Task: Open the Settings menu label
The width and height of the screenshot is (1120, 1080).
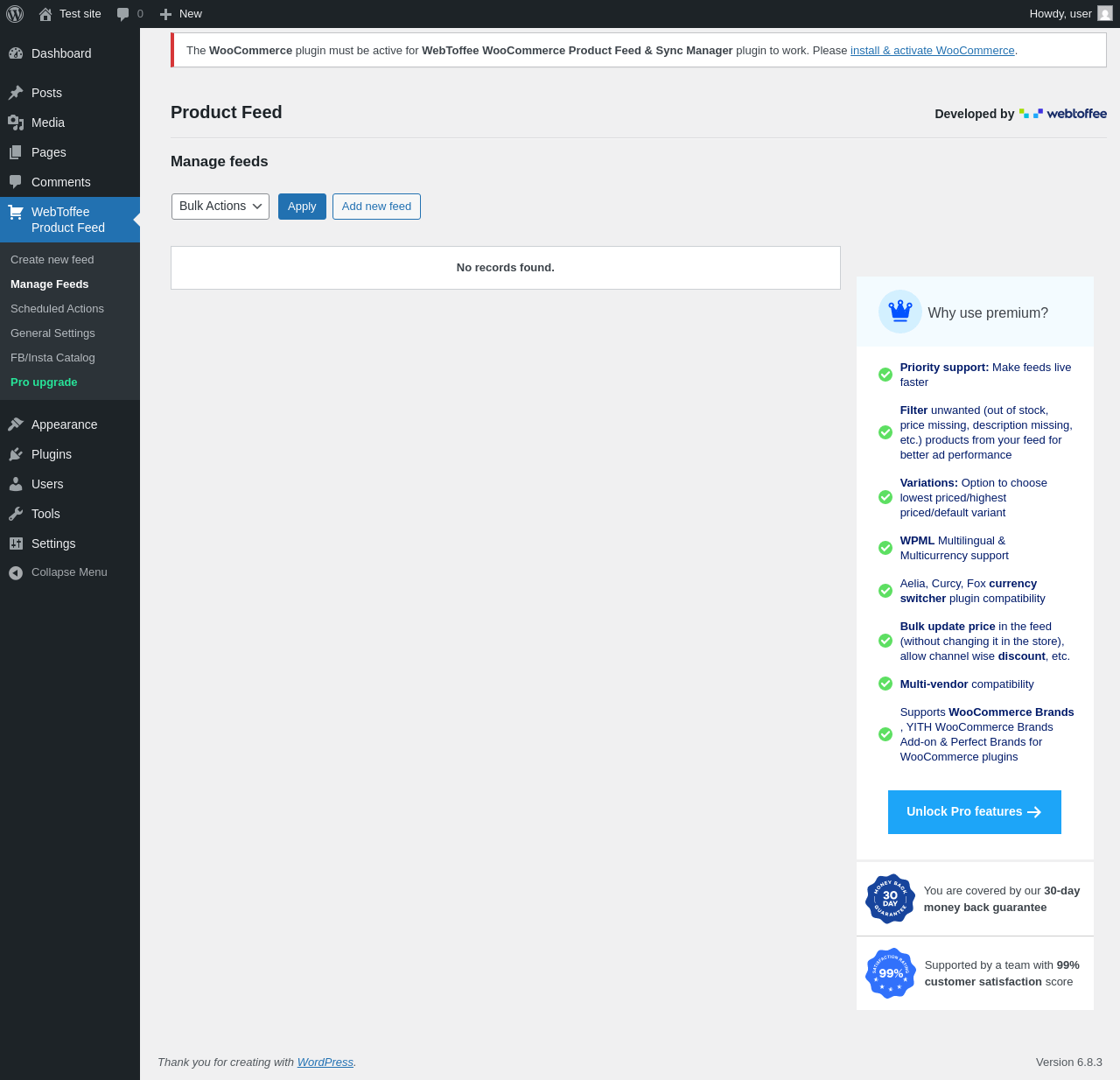Action: 53,544
